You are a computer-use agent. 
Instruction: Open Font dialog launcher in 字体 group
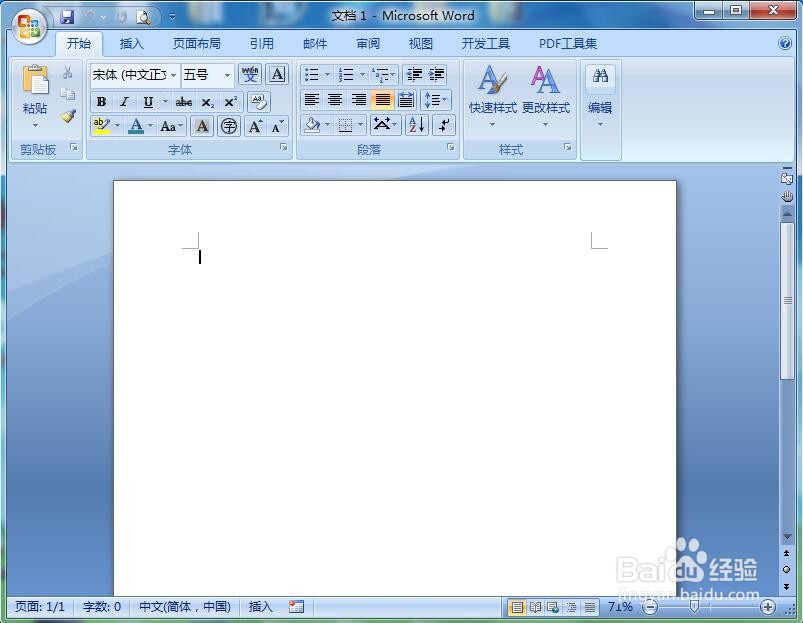283,147
